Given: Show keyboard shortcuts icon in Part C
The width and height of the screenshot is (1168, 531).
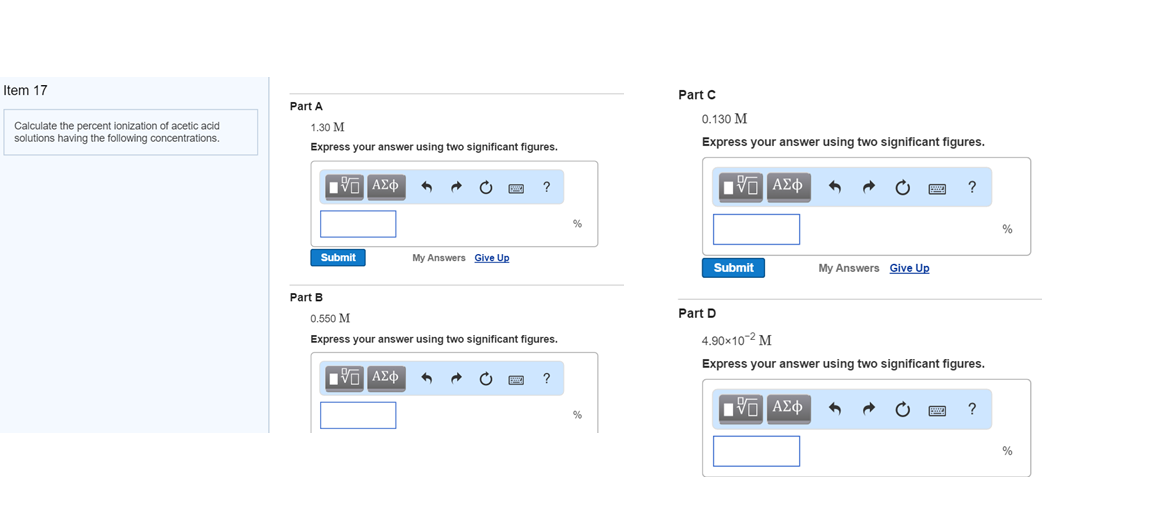Looking at the screenshot, I should click(936, 189).
